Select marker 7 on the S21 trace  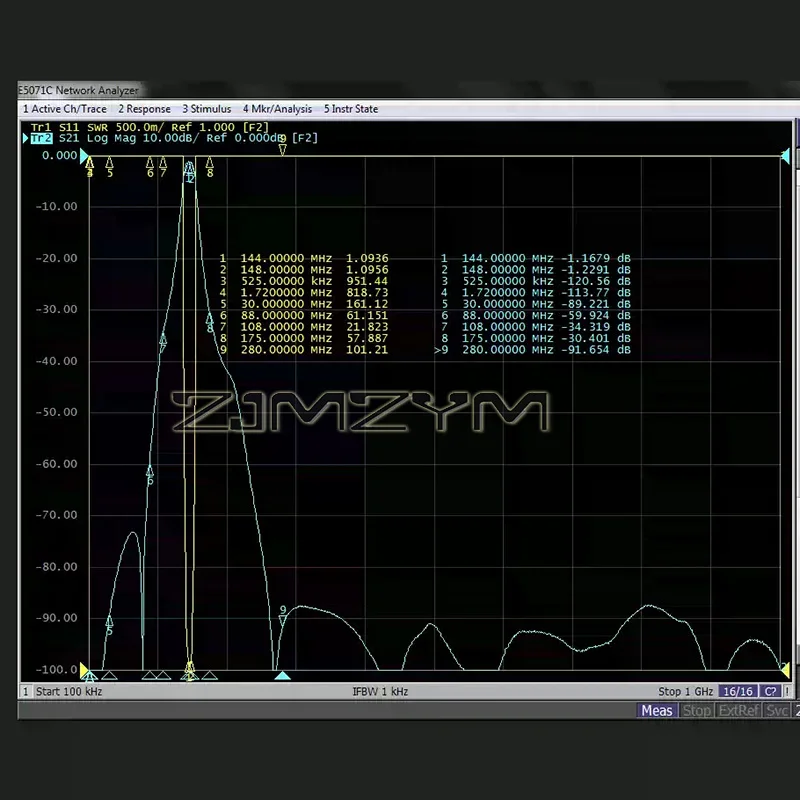(163, 342)
